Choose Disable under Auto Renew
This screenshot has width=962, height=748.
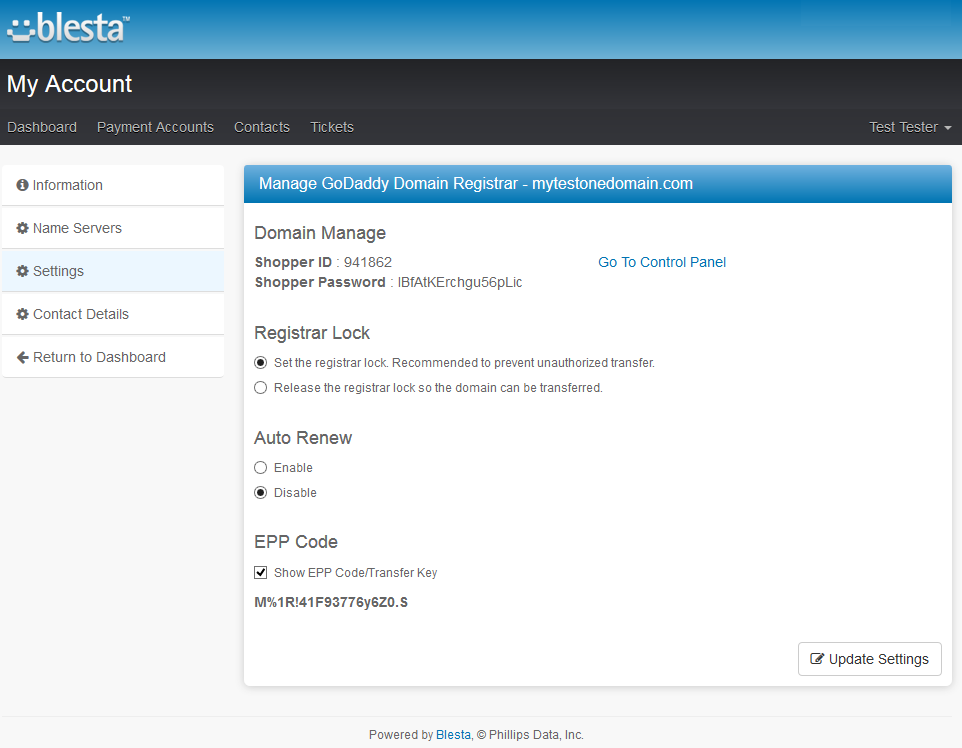point(261,493)
